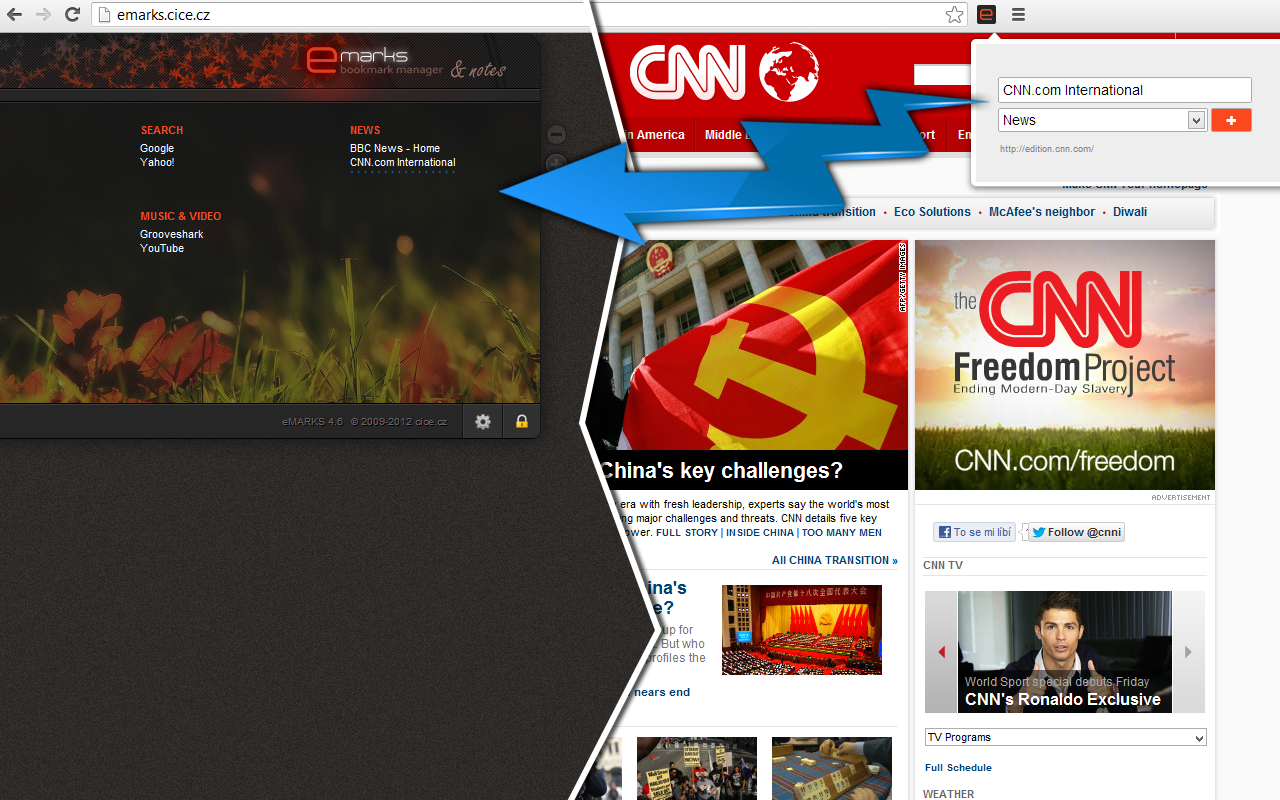The width and height of the screenshot is (1280, 800).
Task: Open the Google bookmark in eMarks
Action: pyautogui.click(x=157, y=148)
